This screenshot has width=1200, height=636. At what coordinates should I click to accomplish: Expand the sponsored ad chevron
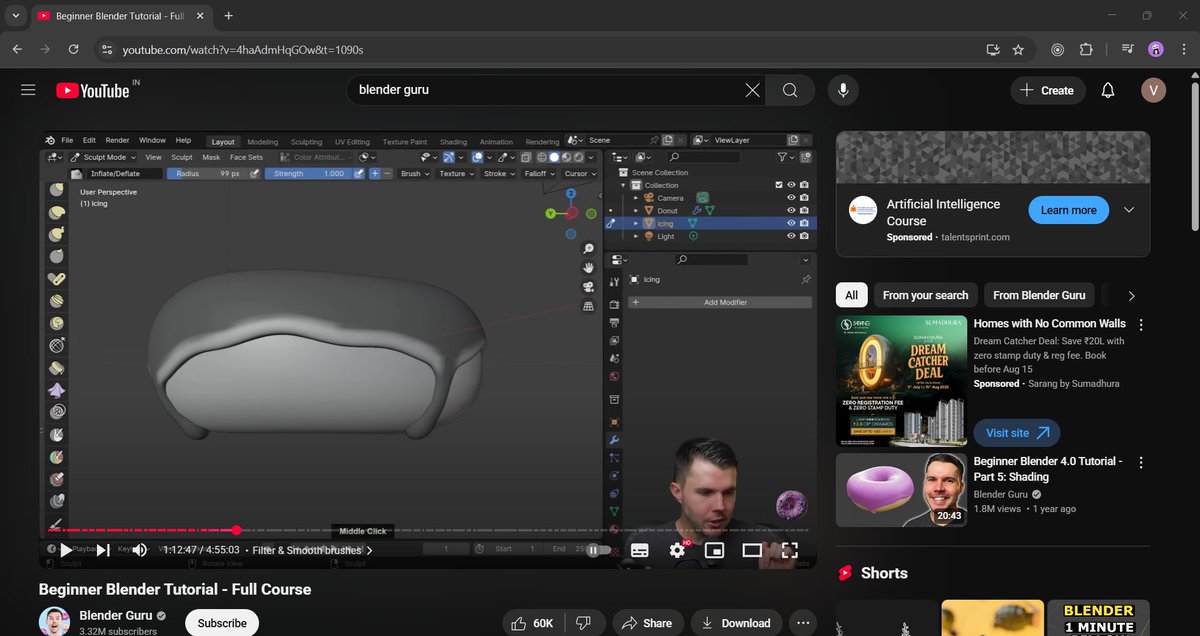click(1129, 210)
